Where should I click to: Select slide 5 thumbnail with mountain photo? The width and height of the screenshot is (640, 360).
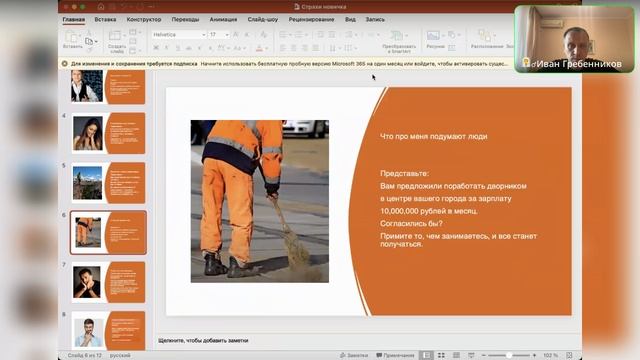[x=109, y=183]
